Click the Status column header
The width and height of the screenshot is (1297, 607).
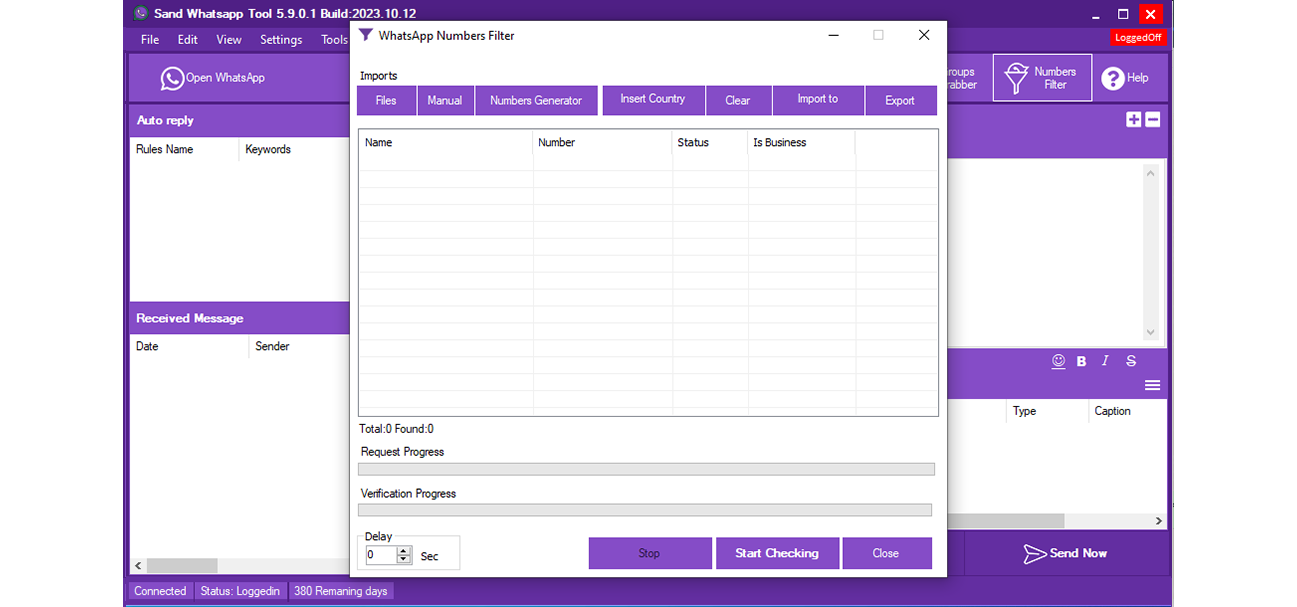tap(710, 143)
